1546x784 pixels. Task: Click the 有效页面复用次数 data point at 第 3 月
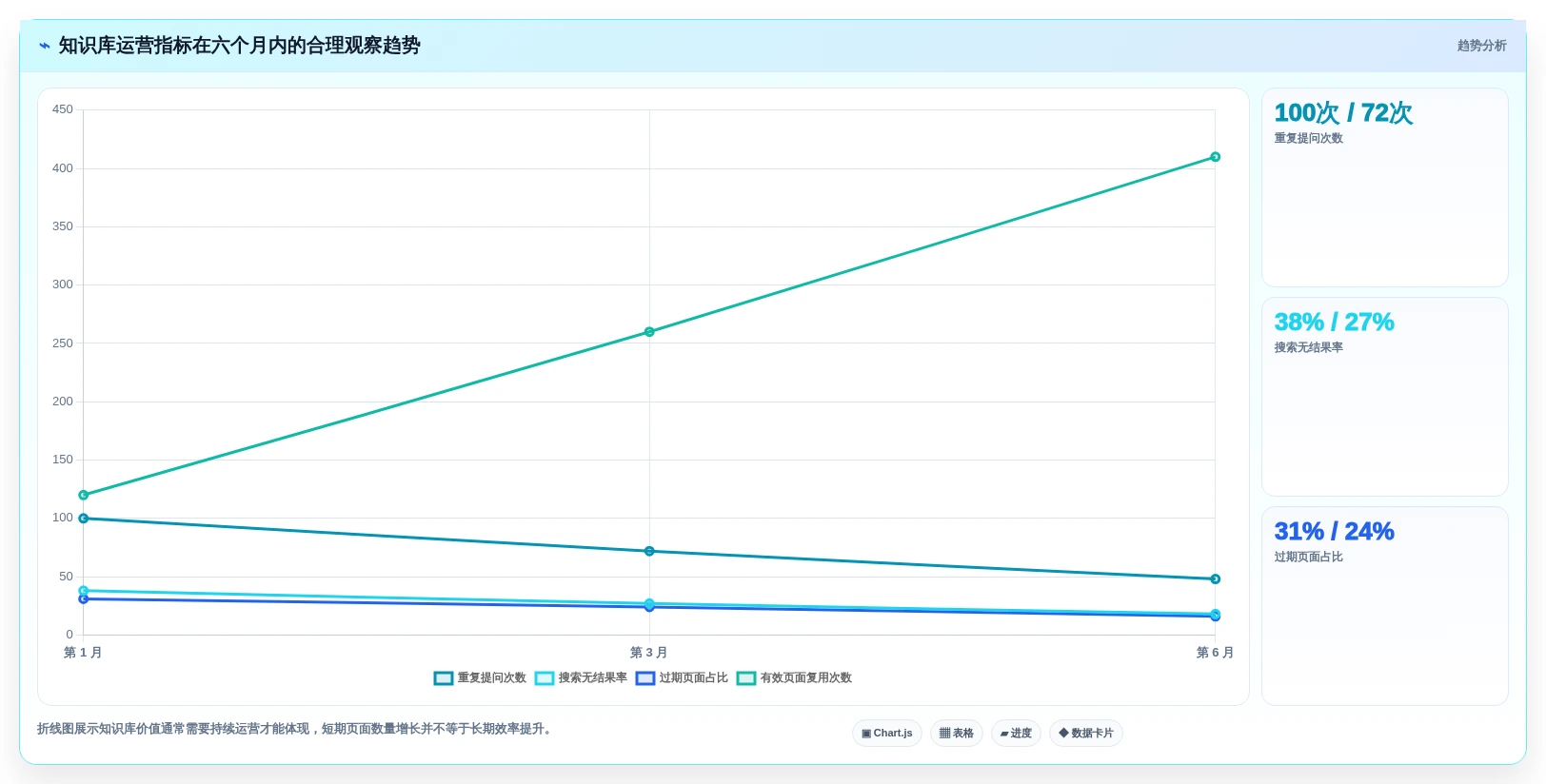[649, 332]
